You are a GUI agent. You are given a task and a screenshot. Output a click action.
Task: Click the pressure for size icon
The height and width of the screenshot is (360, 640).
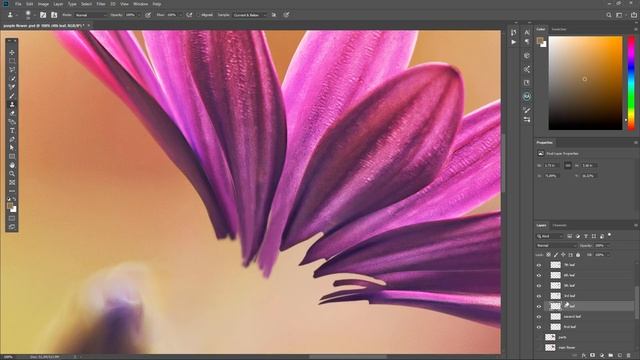pos(286,15)
